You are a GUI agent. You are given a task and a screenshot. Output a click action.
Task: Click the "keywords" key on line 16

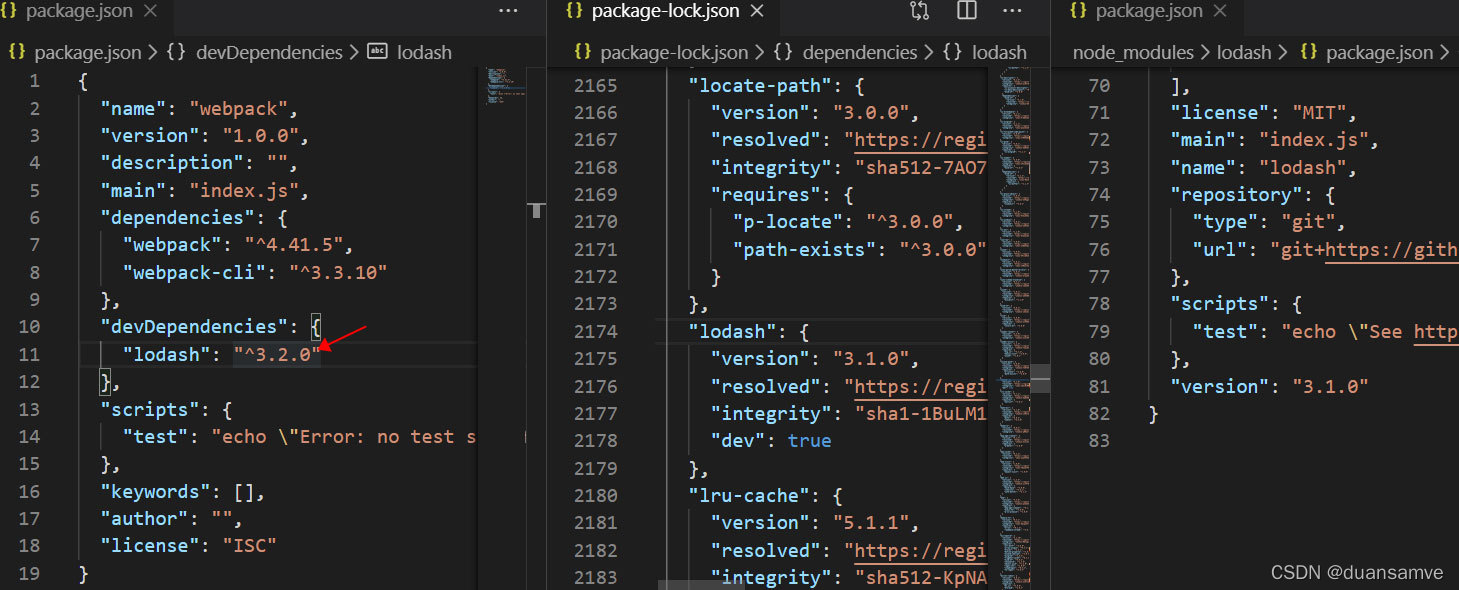tap(155, 491)
